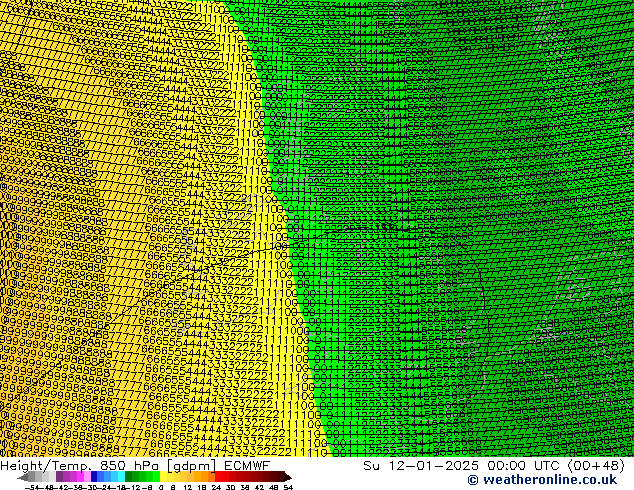Click the 0 value on the legend scale
Screen dimensions: 634x490
[x=160, y=486]
